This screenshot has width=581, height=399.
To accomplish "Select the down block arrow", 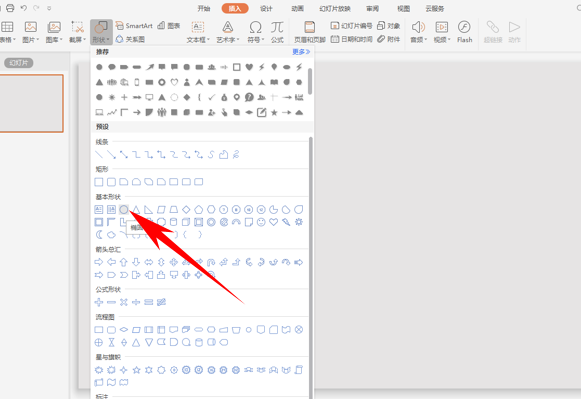I will coord(136,262).
